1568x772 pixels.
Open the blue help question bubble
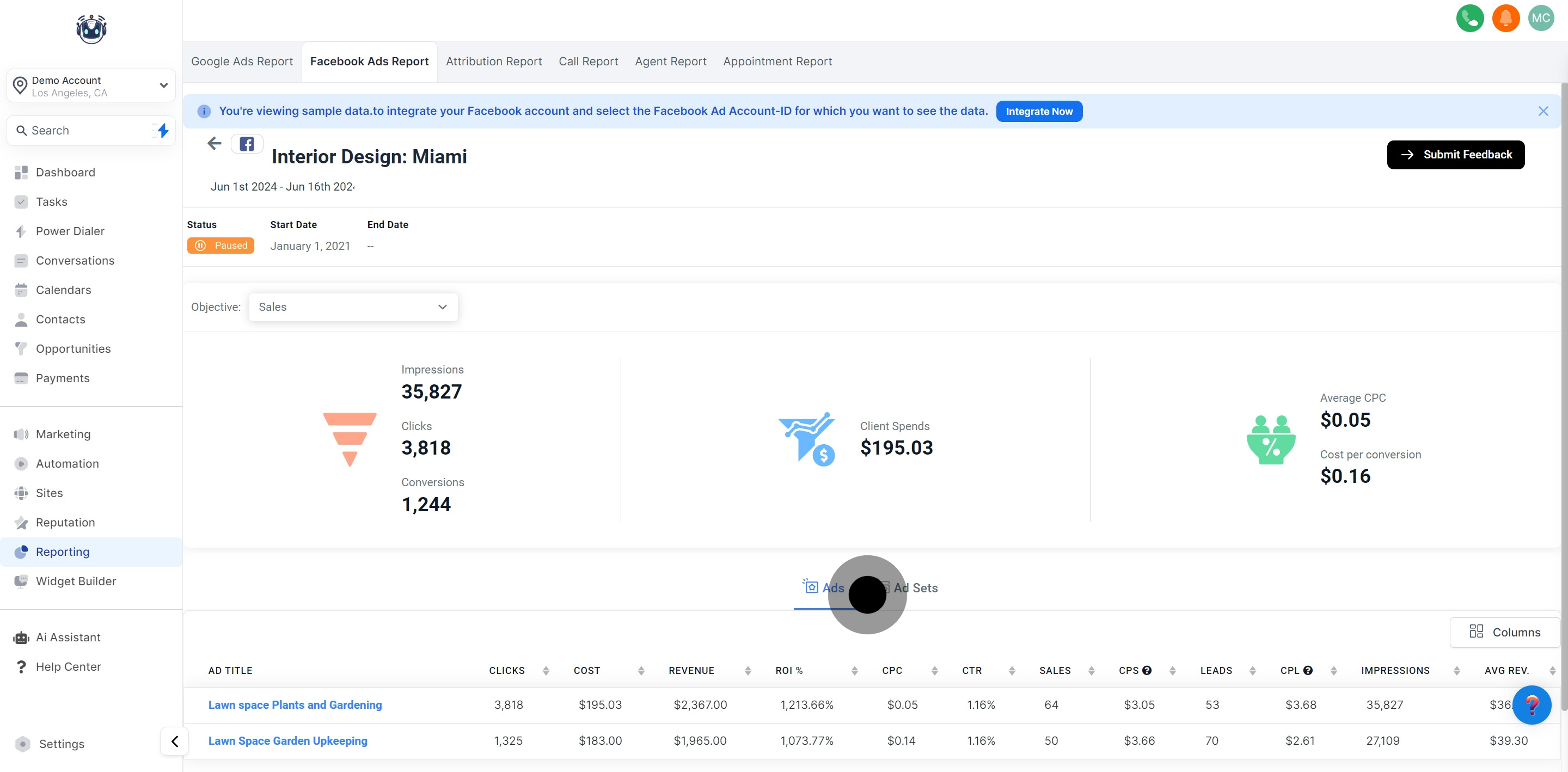tap(1532, 705)
